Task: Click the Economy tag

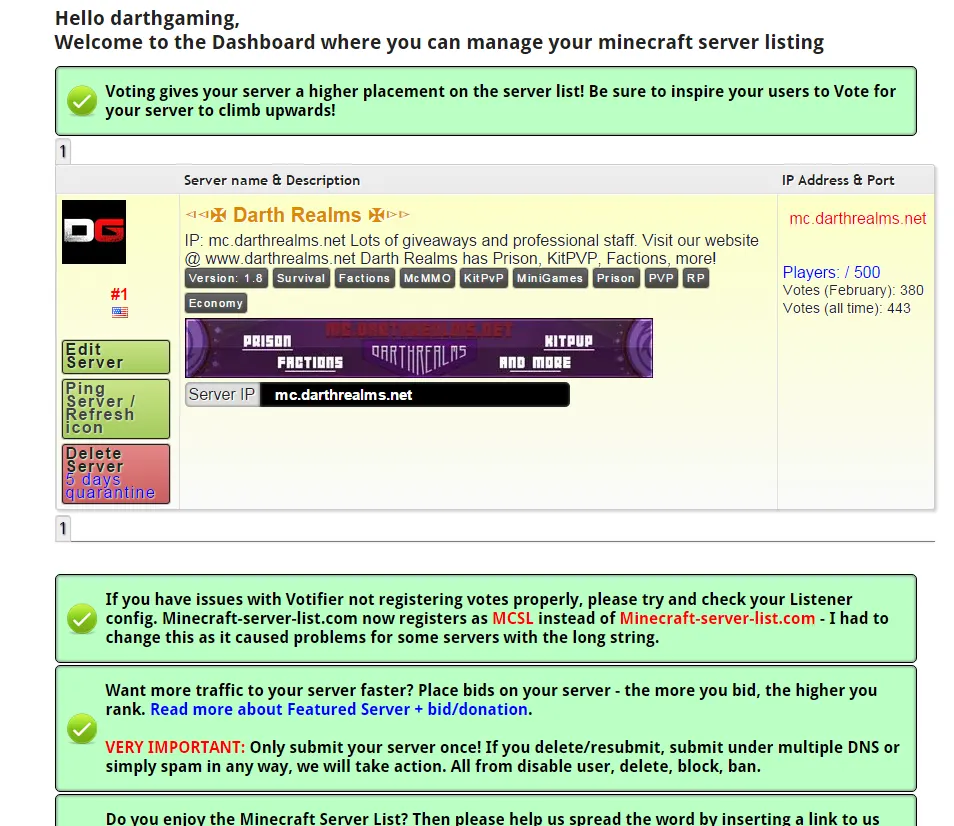Action: point(216,303)
